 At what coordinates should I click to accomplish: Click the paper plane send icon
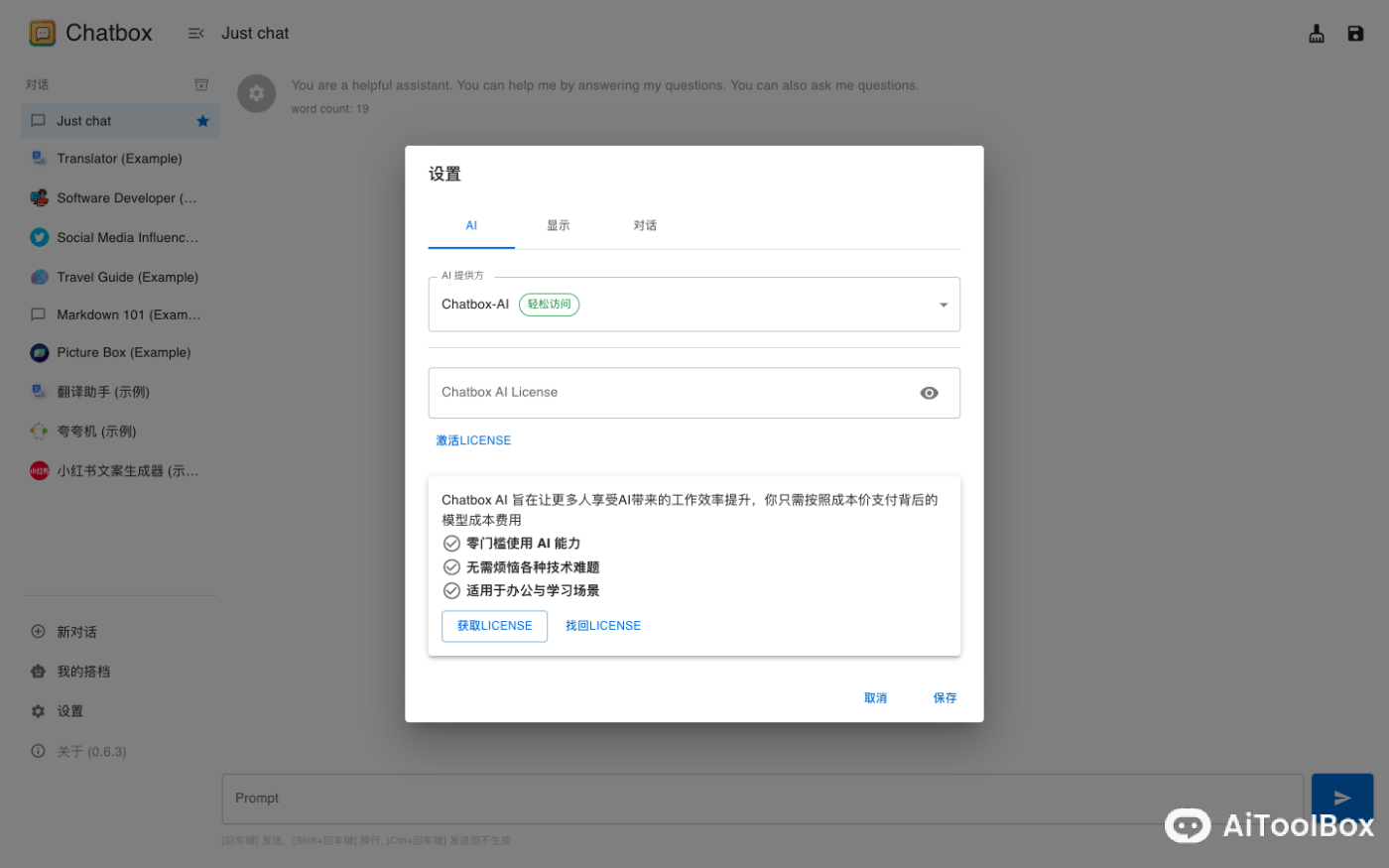pos(1341,798)
